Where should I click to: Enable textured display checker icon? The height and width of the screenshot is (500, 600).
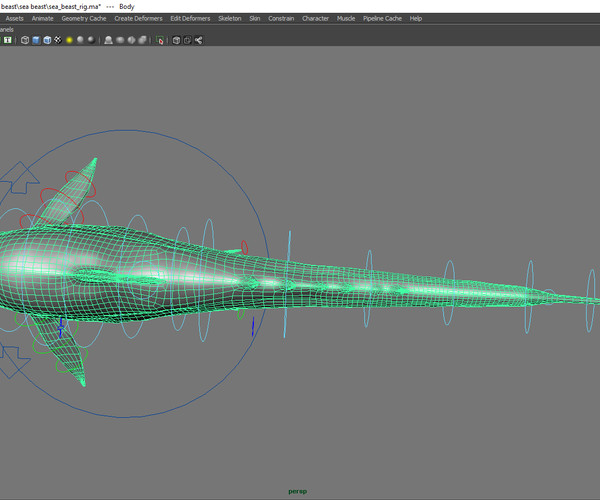[58, 40]
